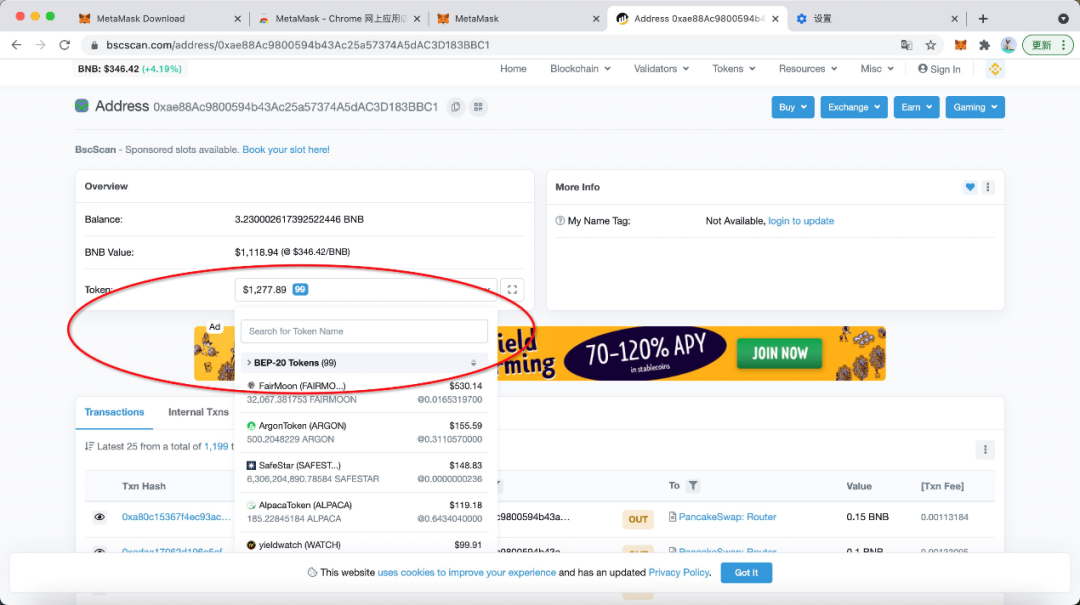Open the Exchange dropdown button
The image size is (1080, 605).
pyautogui.click(x=854, y=107)
